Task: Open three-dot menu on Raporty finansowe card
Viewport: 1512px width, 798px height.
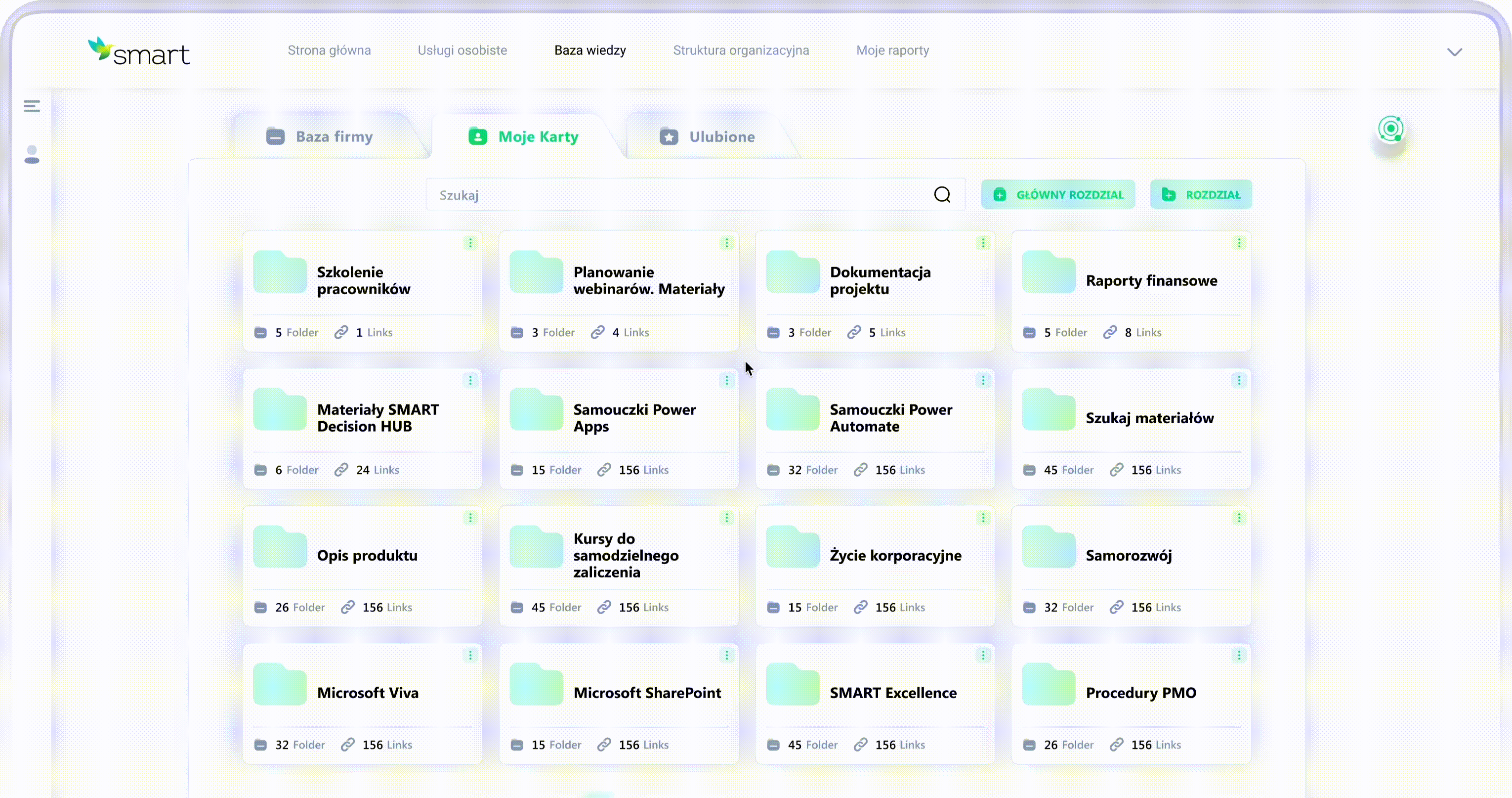Action: pyautogui.click(x=1239, y=242)
